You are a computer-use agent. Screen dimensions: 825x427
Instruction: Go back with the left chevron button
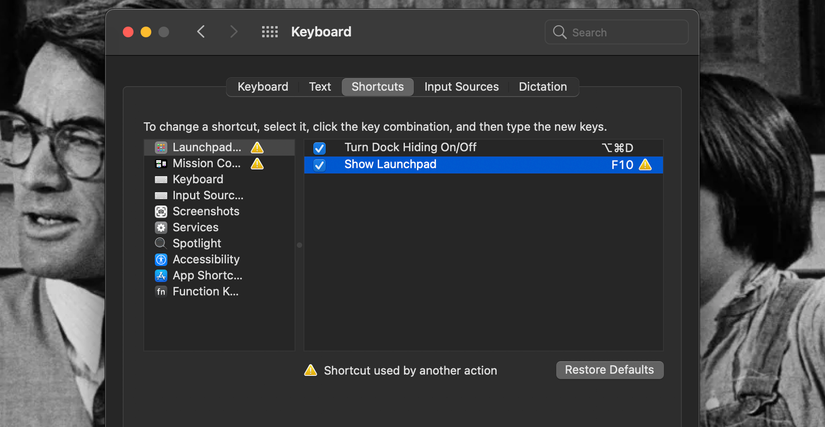point(201,32)
